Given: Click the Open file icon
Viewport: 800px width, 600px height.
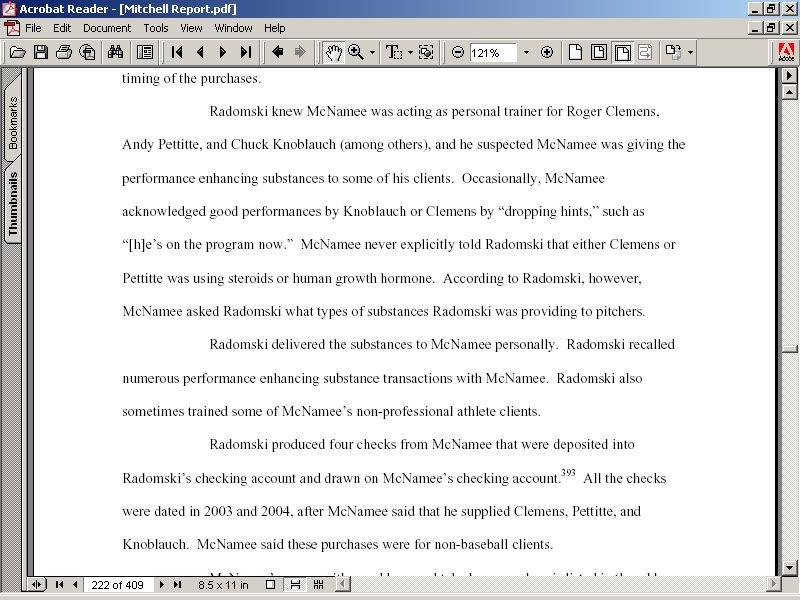Looking at the screenshot, I should point(17,52).
